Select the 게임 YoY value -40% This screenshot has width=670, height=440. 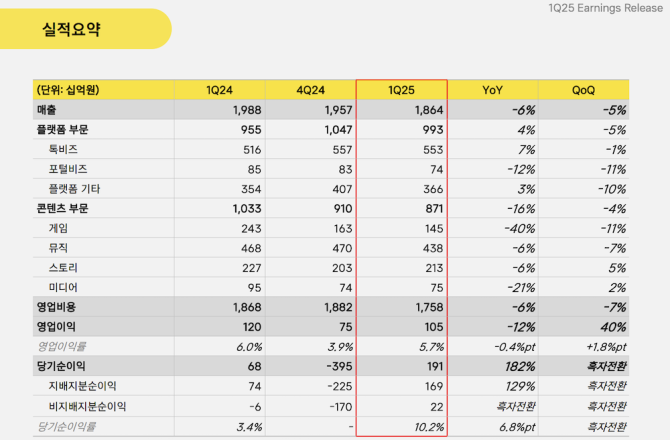[x=520, y=229]
